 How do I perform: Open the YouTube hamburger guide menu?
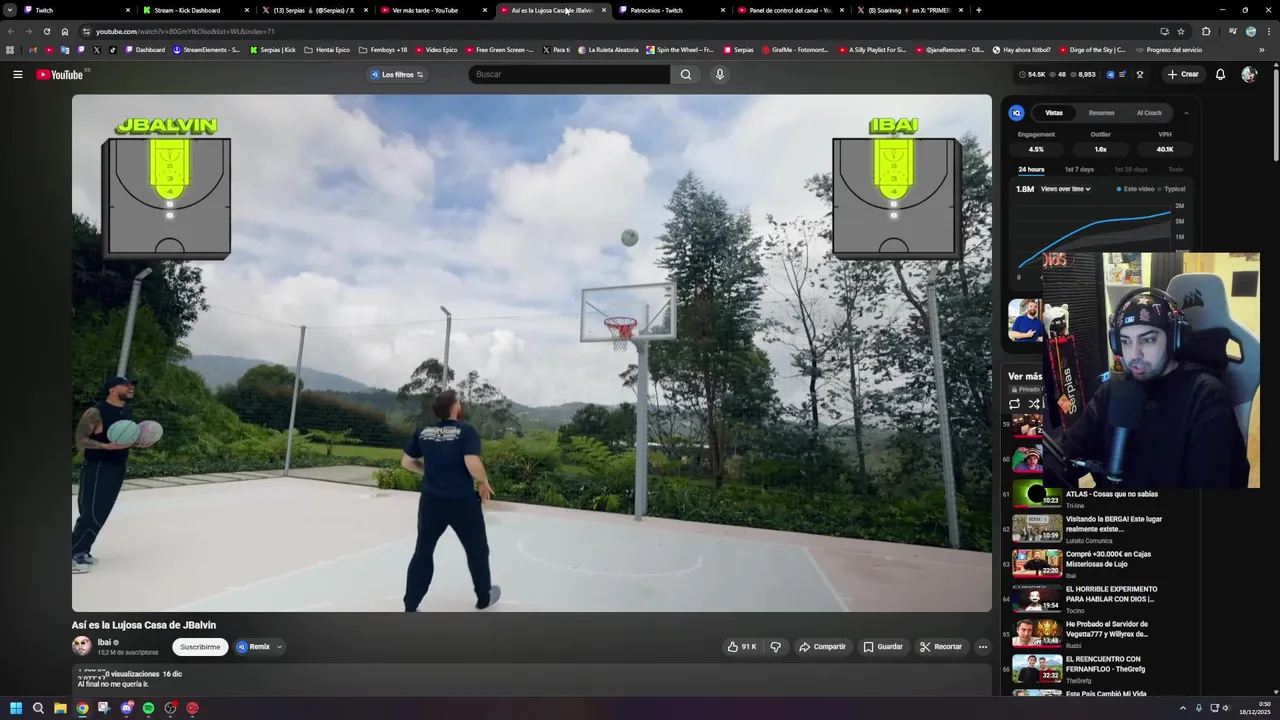click(17, 74)
